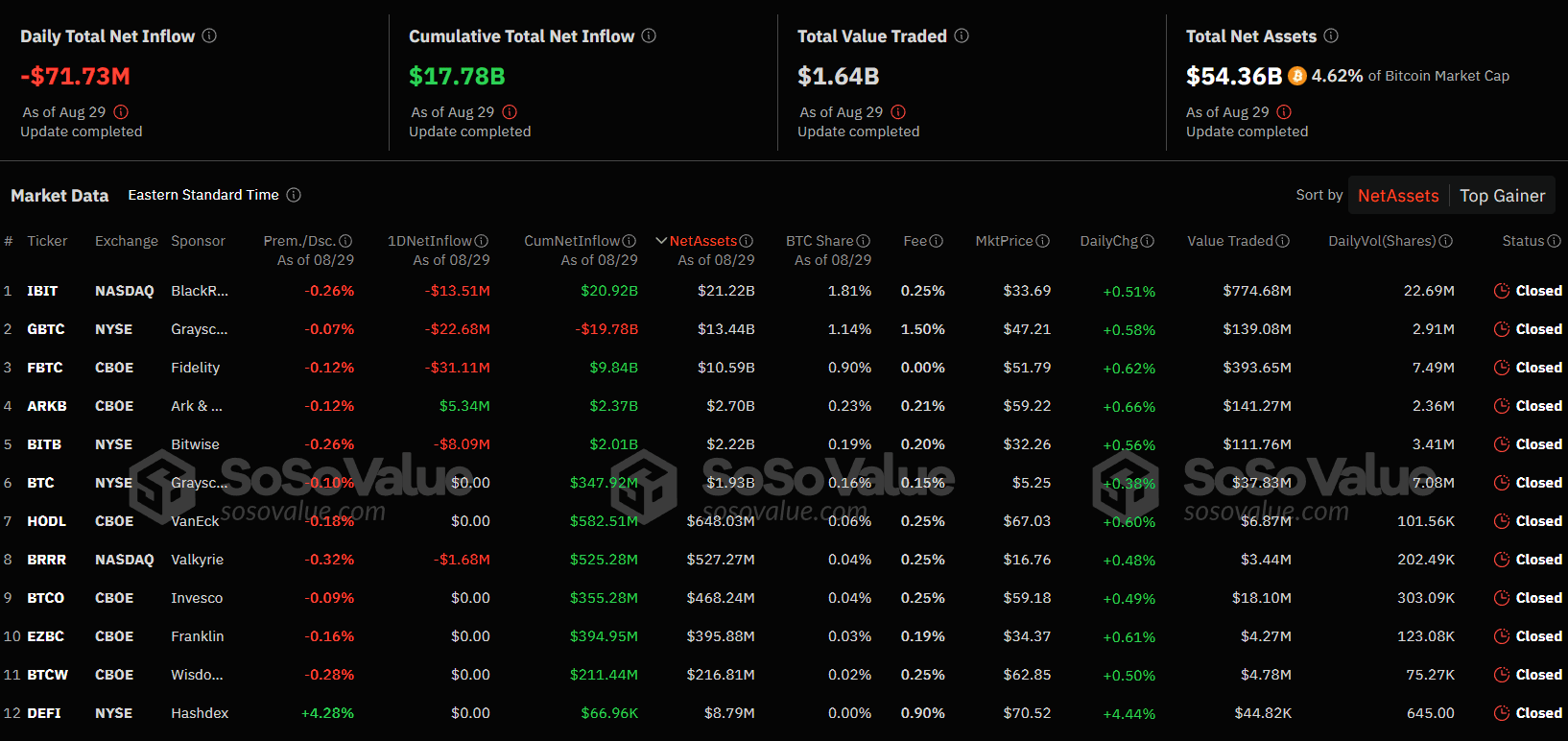This screenshot has width=1568, height=741.
Task: Click info icon on BTC Share column header
Action: [864, 241]
